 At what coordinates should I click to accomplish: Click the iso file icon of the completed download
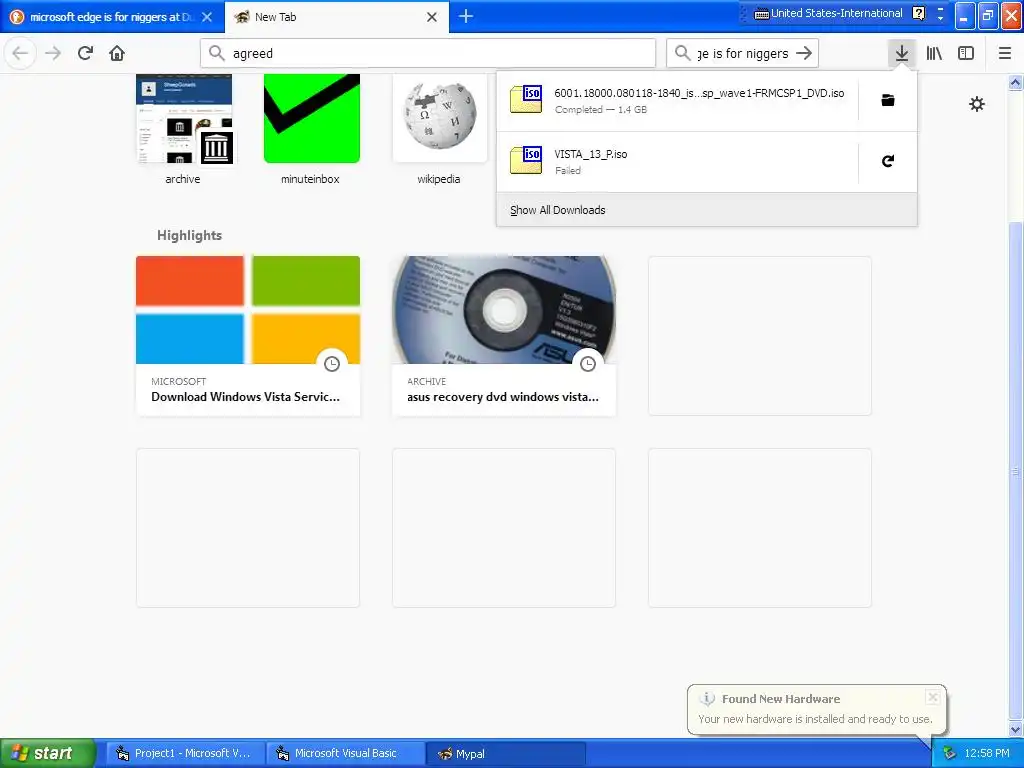(526, 100)
